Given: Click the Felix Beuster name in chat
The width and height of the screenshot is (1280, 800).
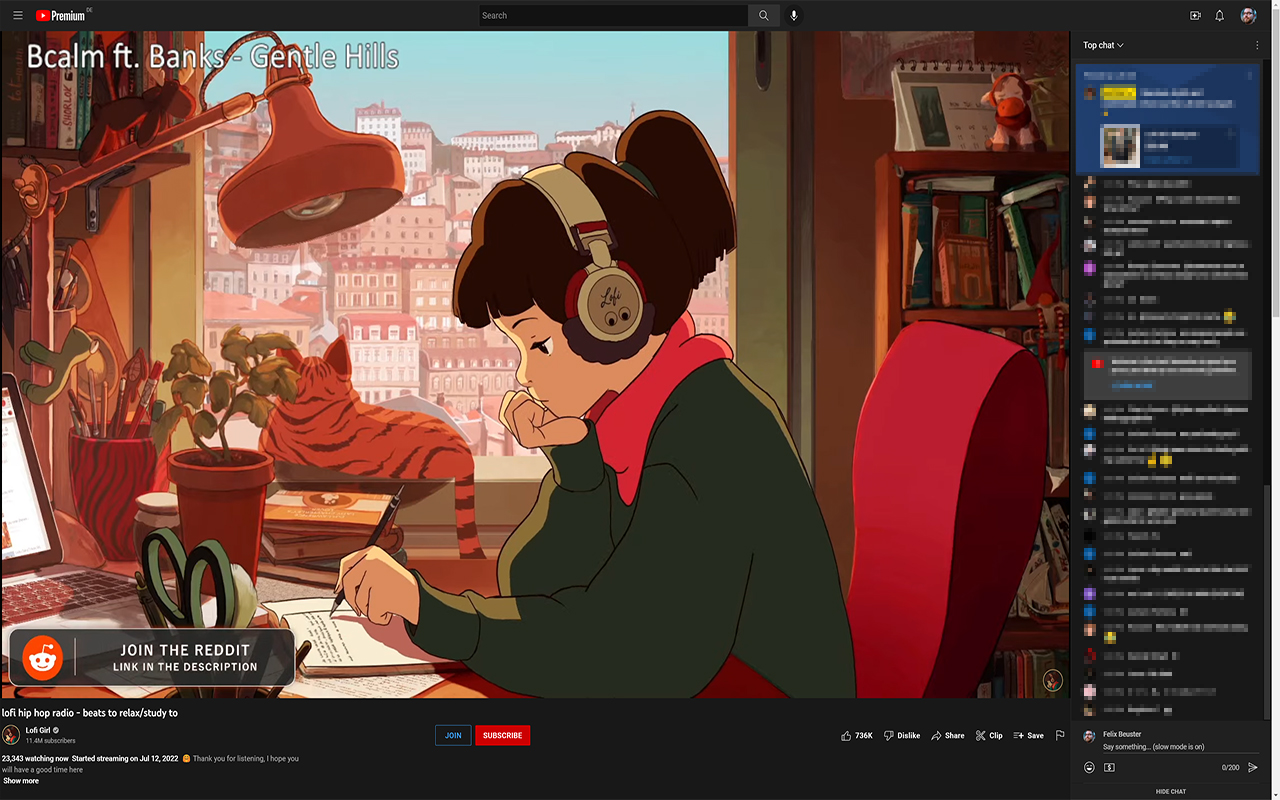Looking at the screenshot, I should pyautogui.click(x=1122, y=734).
